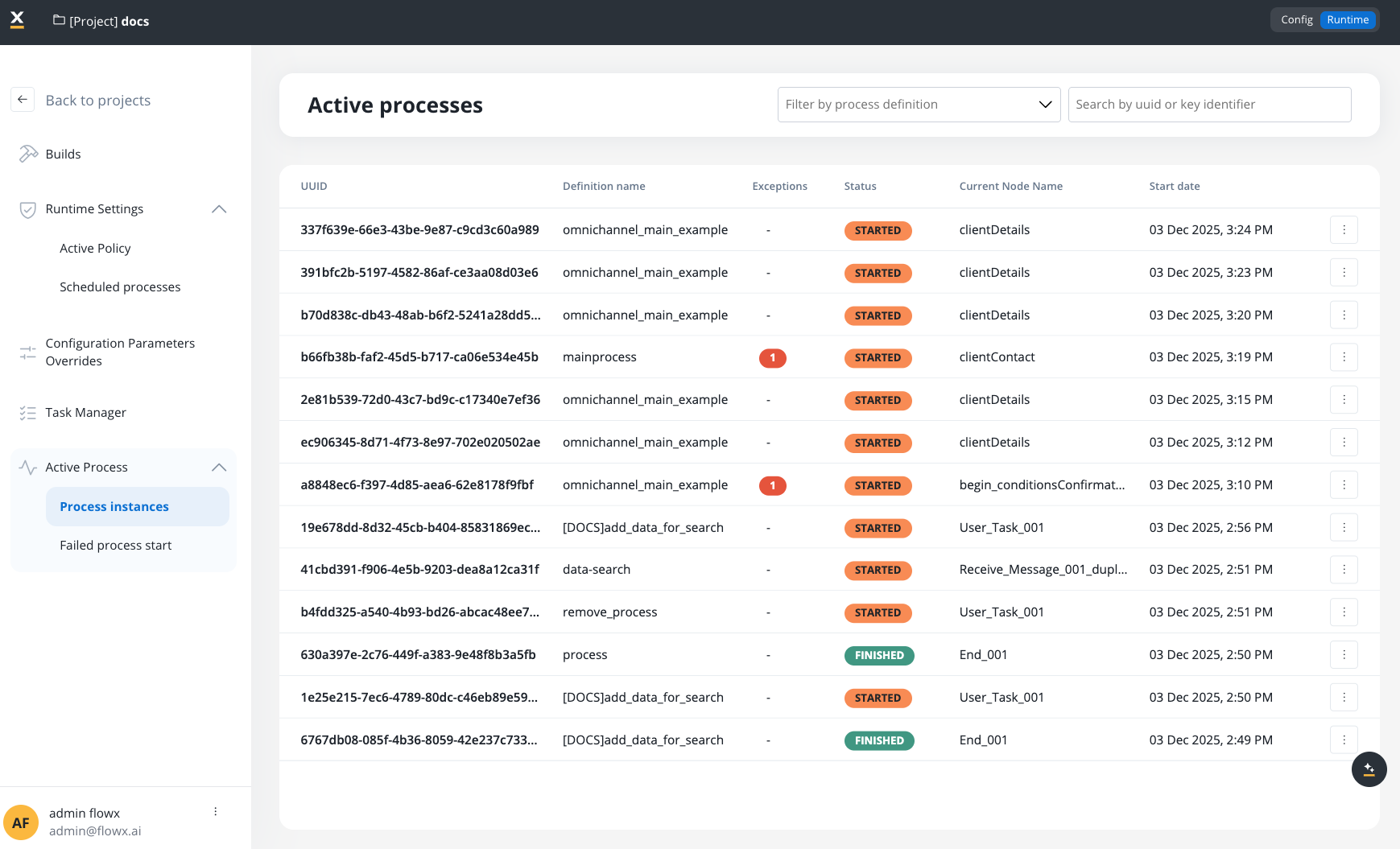This screenshot has height=849, width=1400.
Task: Open the AI assistant sparkle button
Action: click(1369, 769)
